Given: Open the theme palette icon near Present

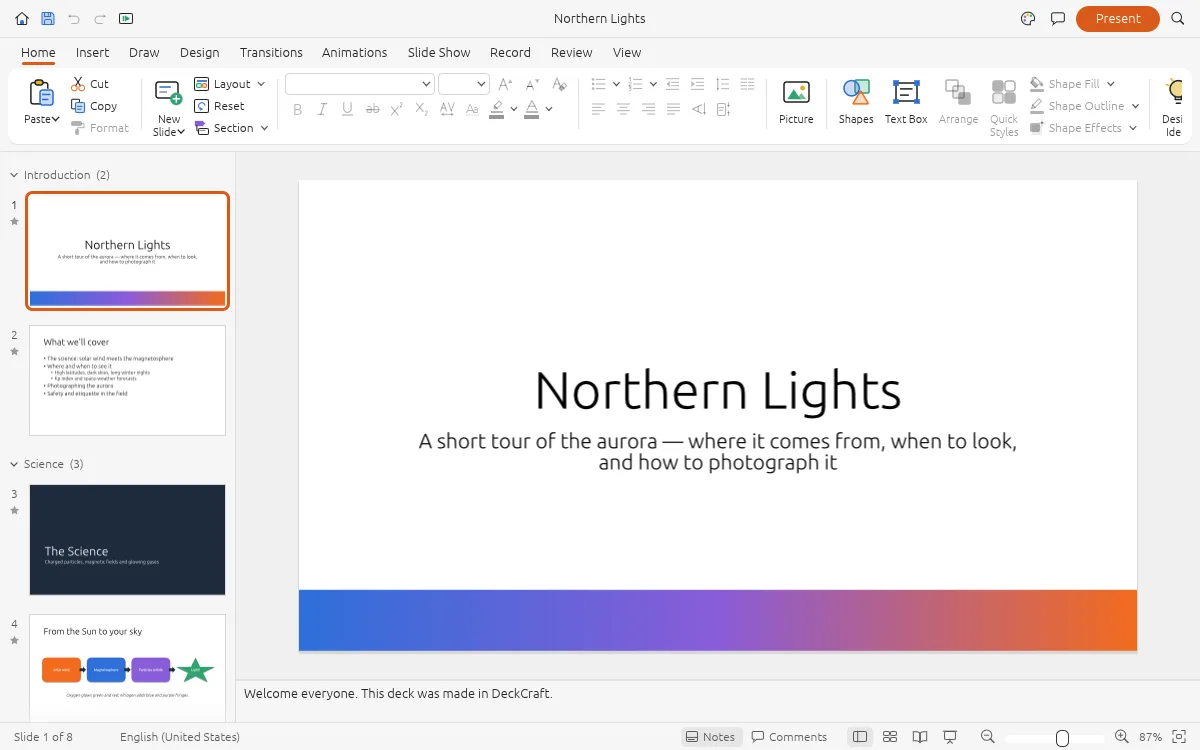Looking at the screenshot, I should tap(1028, 18).
